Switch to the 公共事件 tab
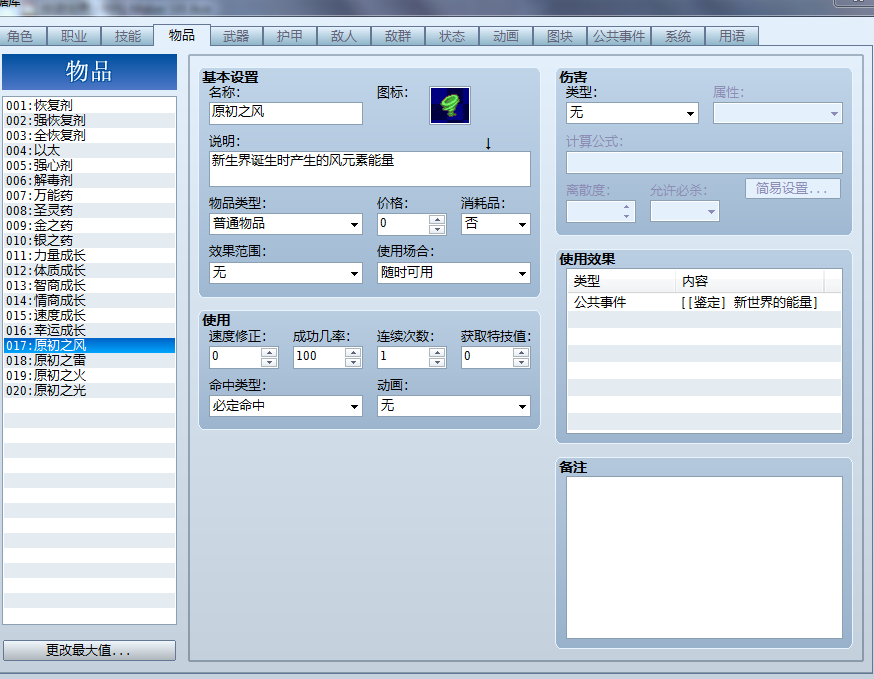Viewport: 874px width, 679px height. (619, 36)
